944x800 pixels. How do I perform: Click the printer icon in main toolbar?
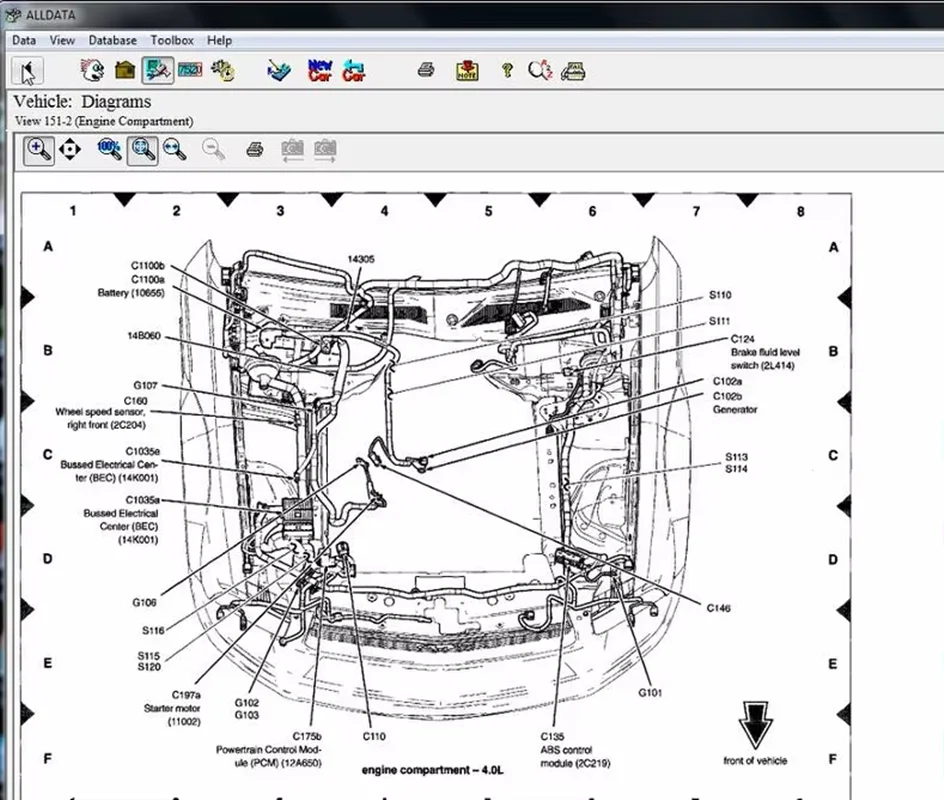[x=426, y=70]
